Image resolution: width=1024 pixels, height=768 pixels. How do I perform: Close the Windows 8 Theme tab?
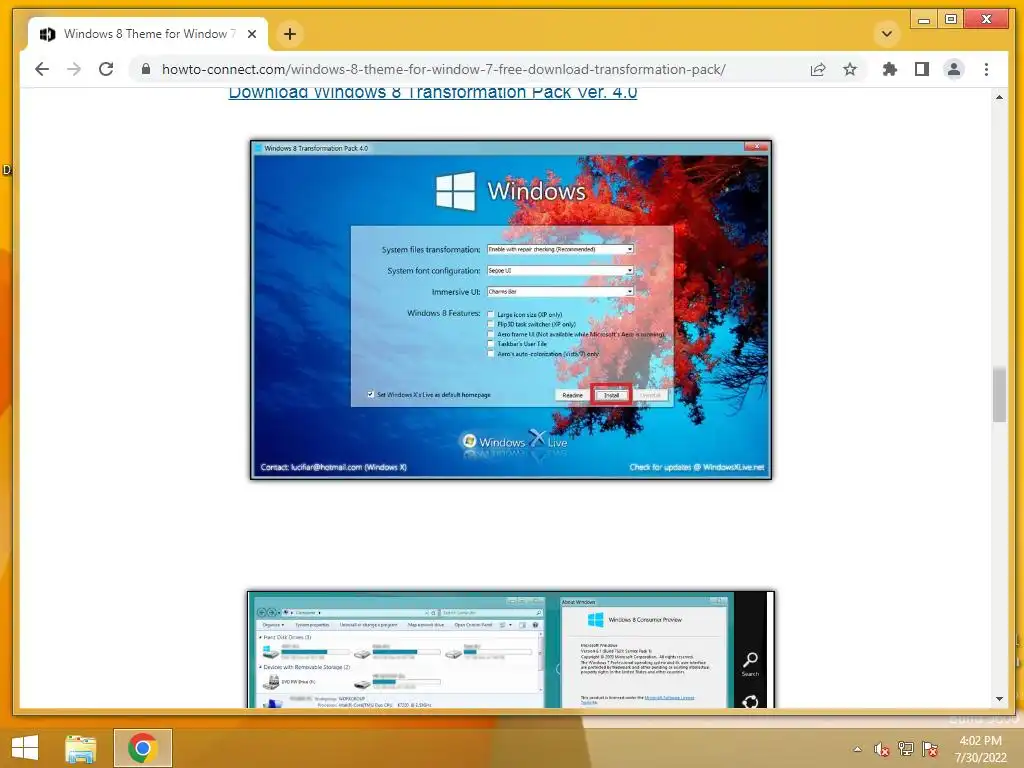[251, 34]
